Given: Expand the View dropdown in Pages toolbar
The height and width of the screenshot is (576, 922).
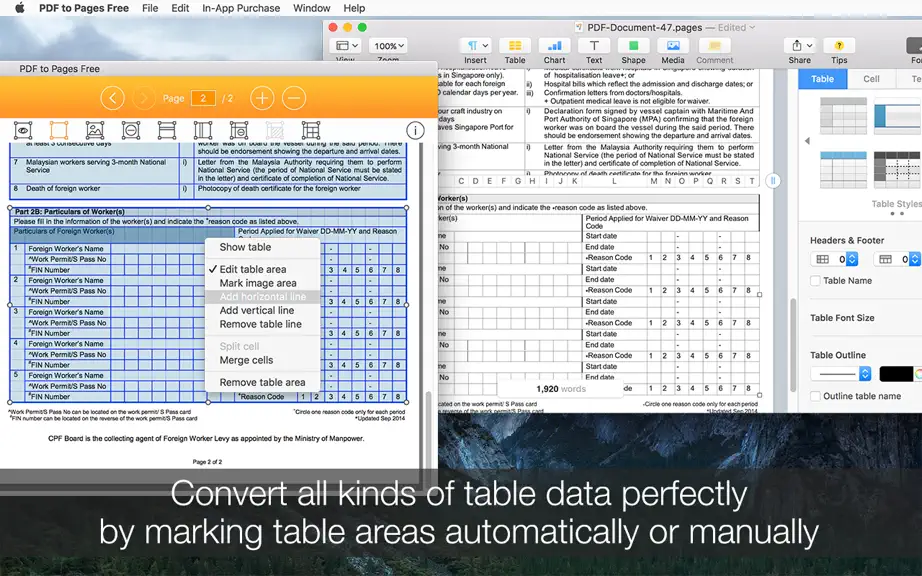Looking at the screenshot, I should pos(345,46).
